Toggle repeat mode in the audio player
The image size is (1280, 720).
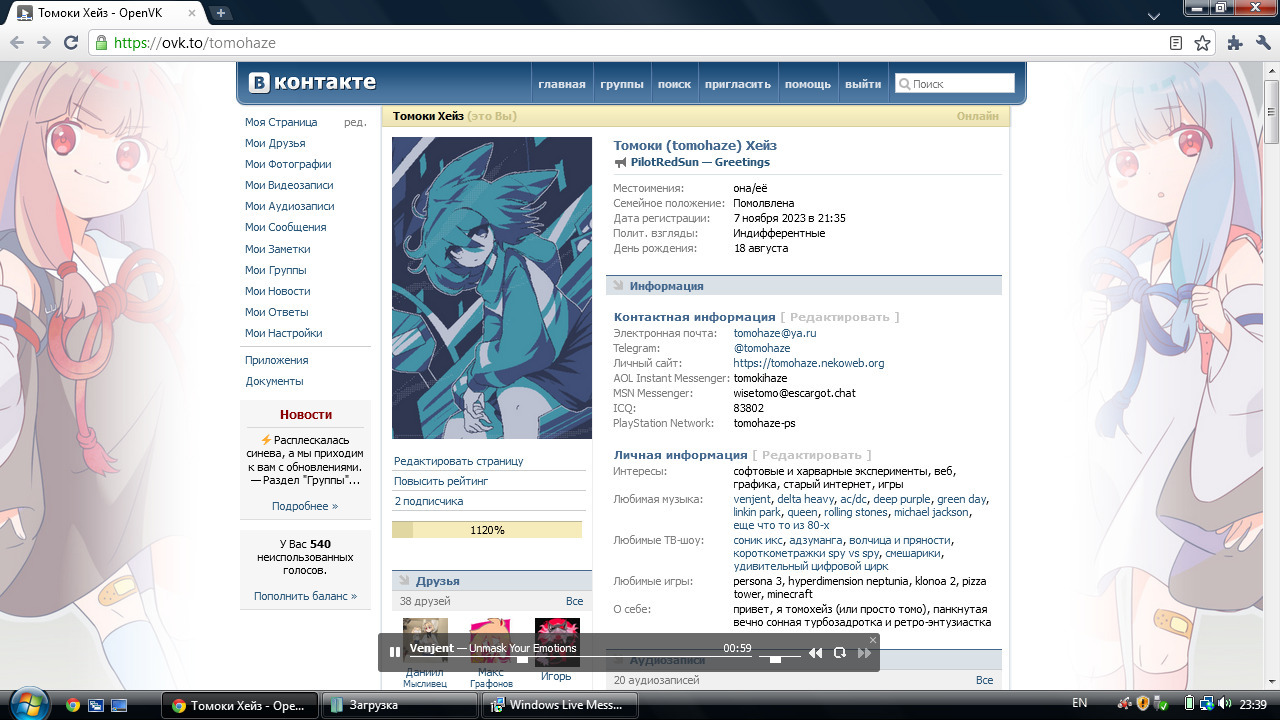(840, 653)
